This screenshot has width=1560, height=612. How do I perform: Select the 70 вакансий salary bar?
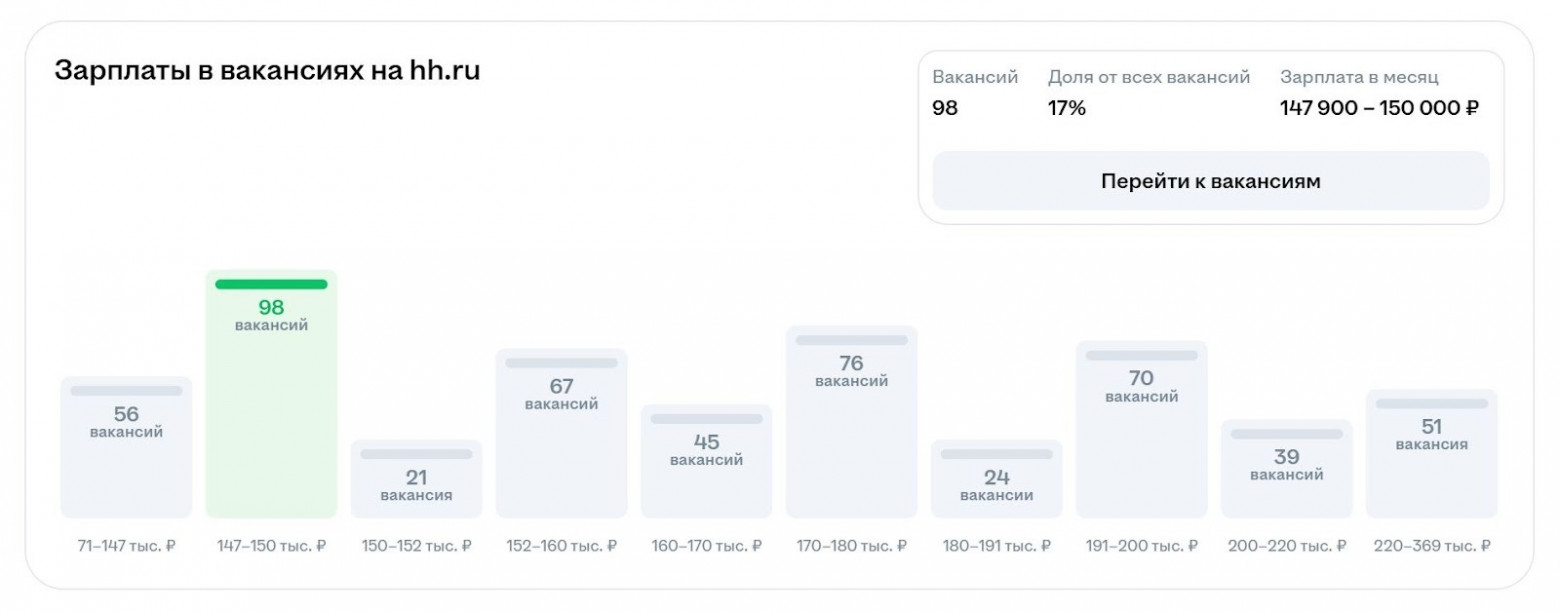pyautogui.click(x=1141, y=429)
